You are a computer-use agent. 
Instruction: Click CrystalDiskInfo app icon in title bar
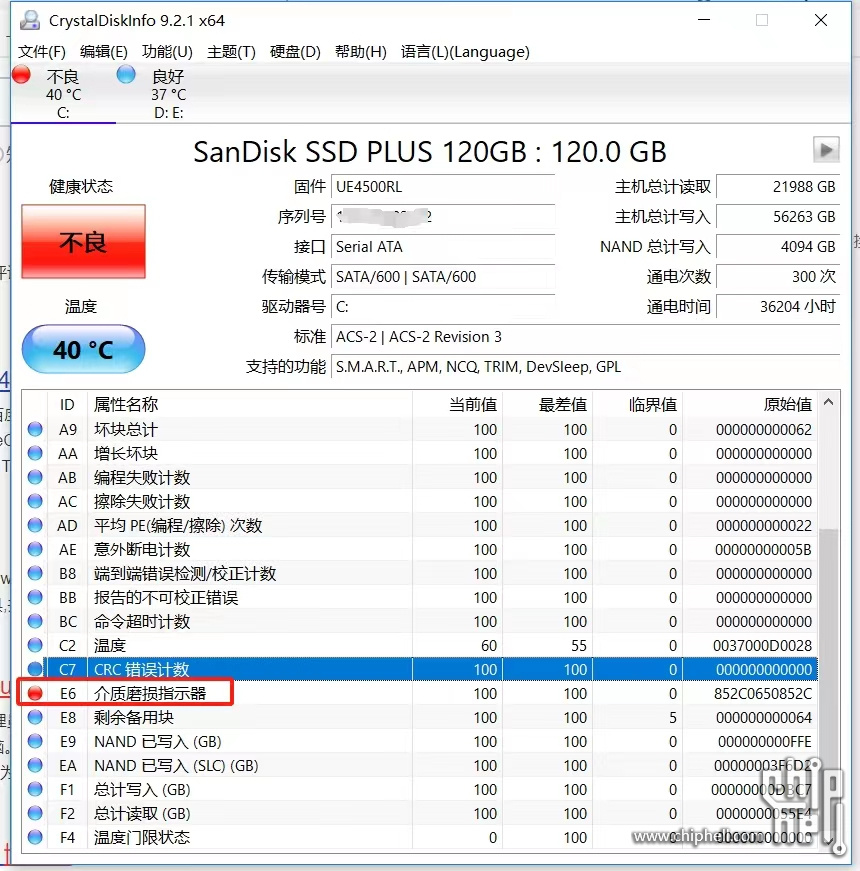click(x=31, y=20)
